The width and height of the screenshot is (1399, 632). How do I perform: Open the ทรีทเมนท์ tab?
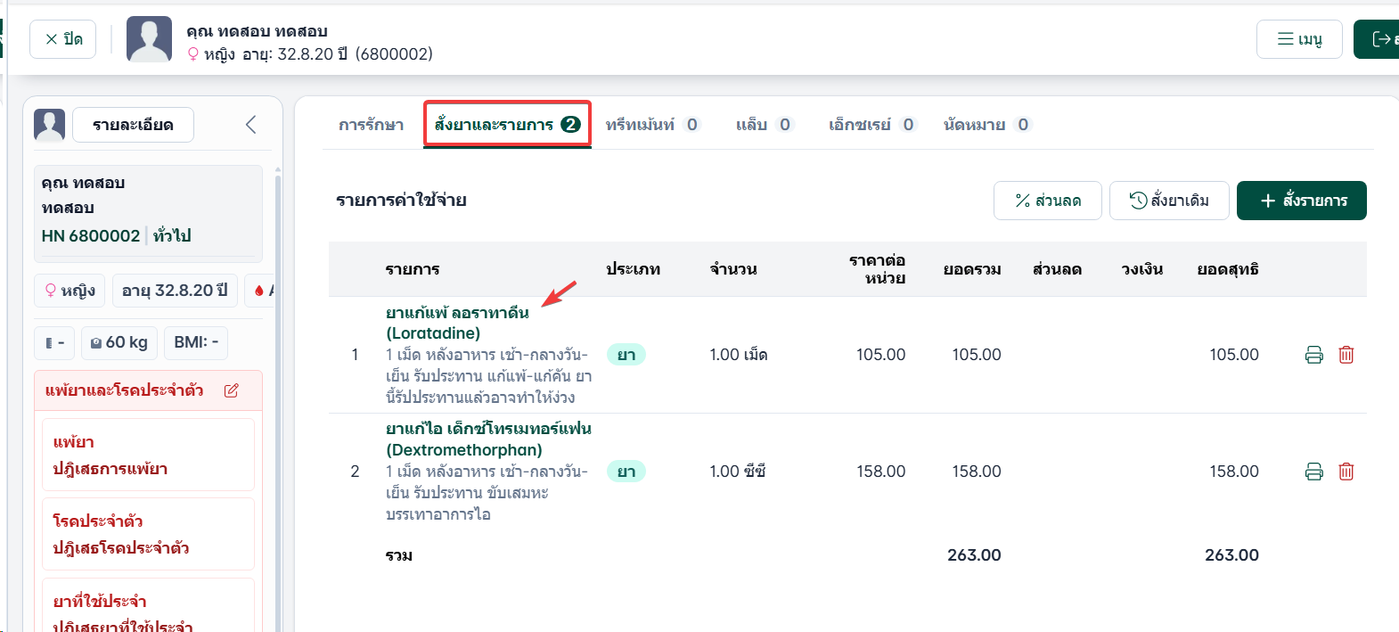[654, 125]
